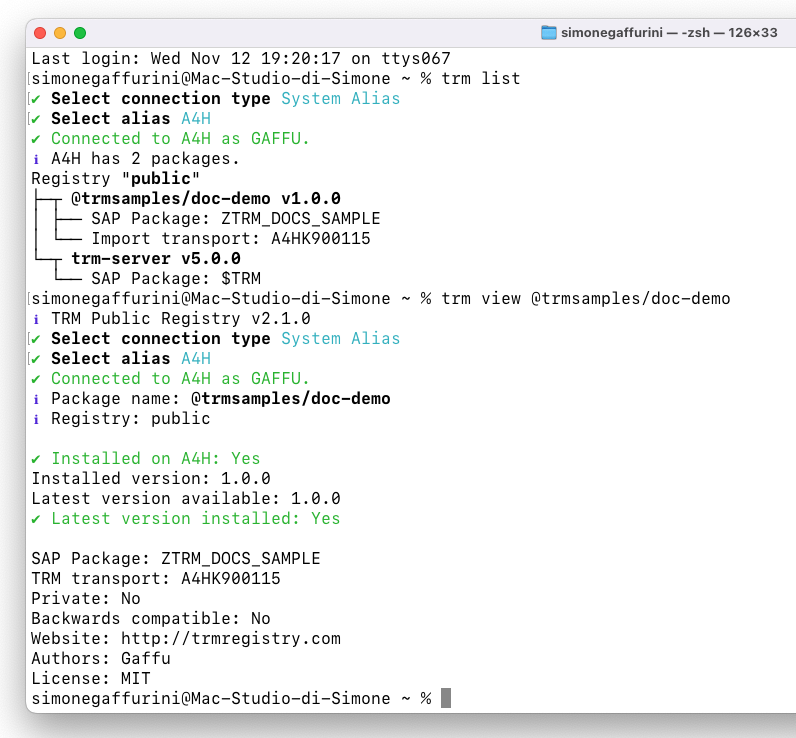
Task: Click the green checkmark beside 'Installed on A4H'
Action: tap(36, 459)
